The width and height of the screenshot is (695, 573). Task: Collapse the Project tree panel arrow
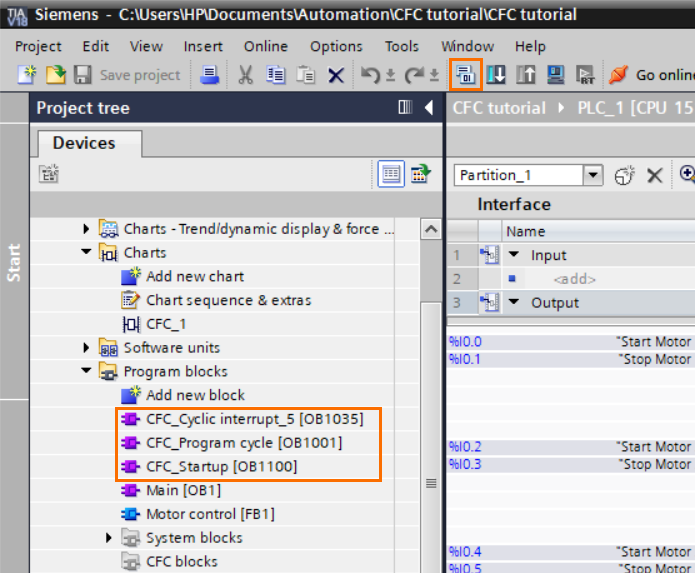pos(429,108)
